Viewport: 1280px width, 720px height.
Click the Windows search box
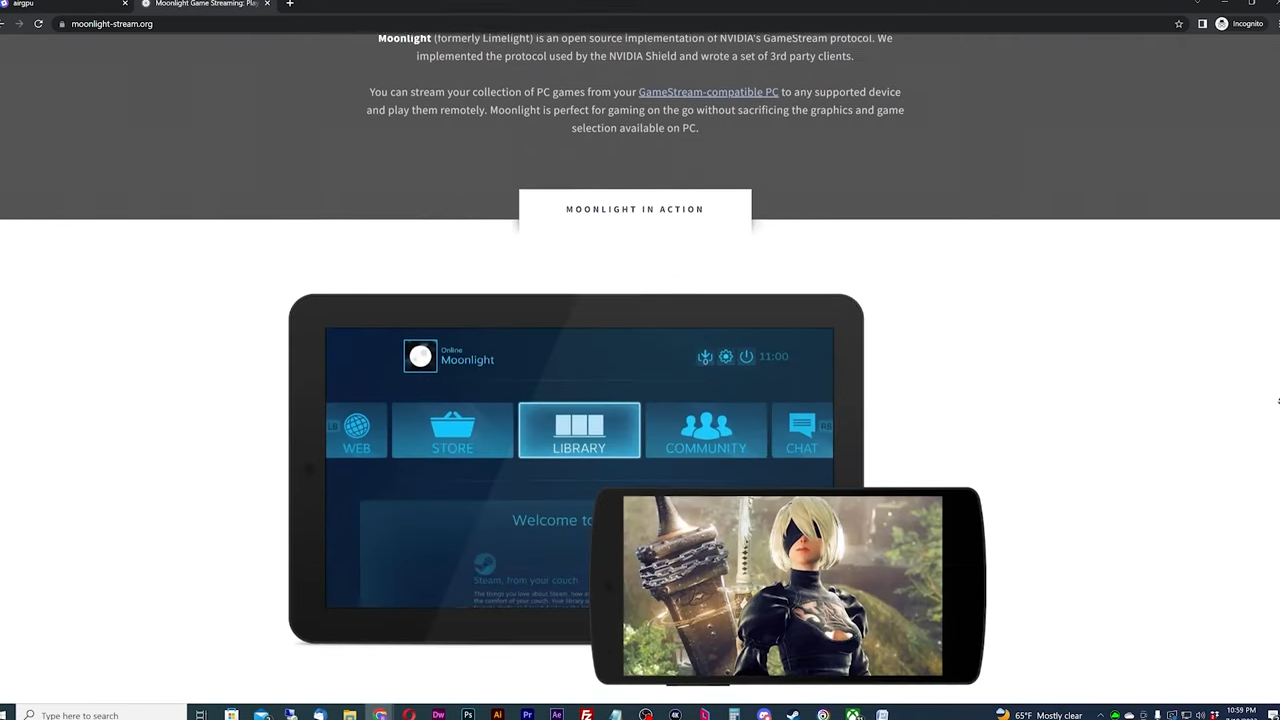click(100, 714)
